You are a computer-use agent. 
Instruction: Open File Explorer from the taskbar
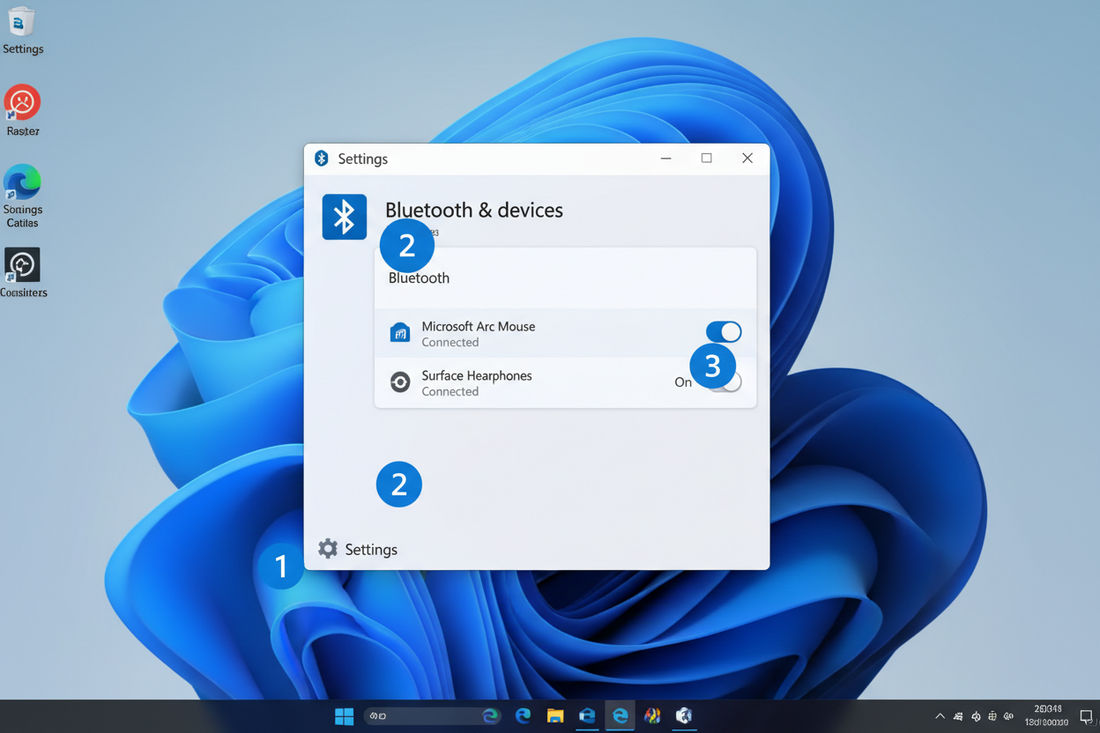[555, 716]
